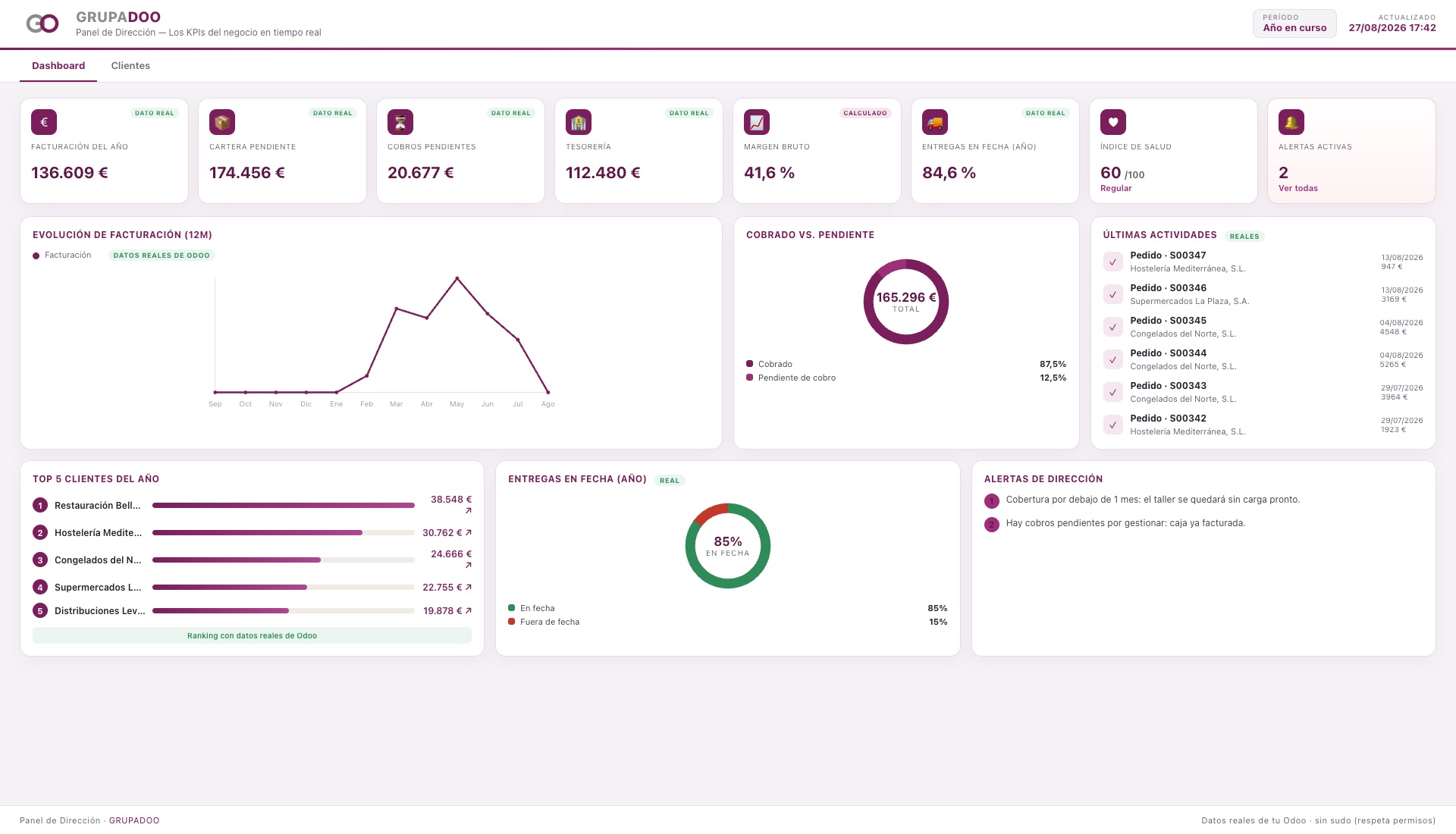Click the truck icon on Entregas en fecha card
The height and width of the screenshot is (834, 1456).
tap(935, 122)
